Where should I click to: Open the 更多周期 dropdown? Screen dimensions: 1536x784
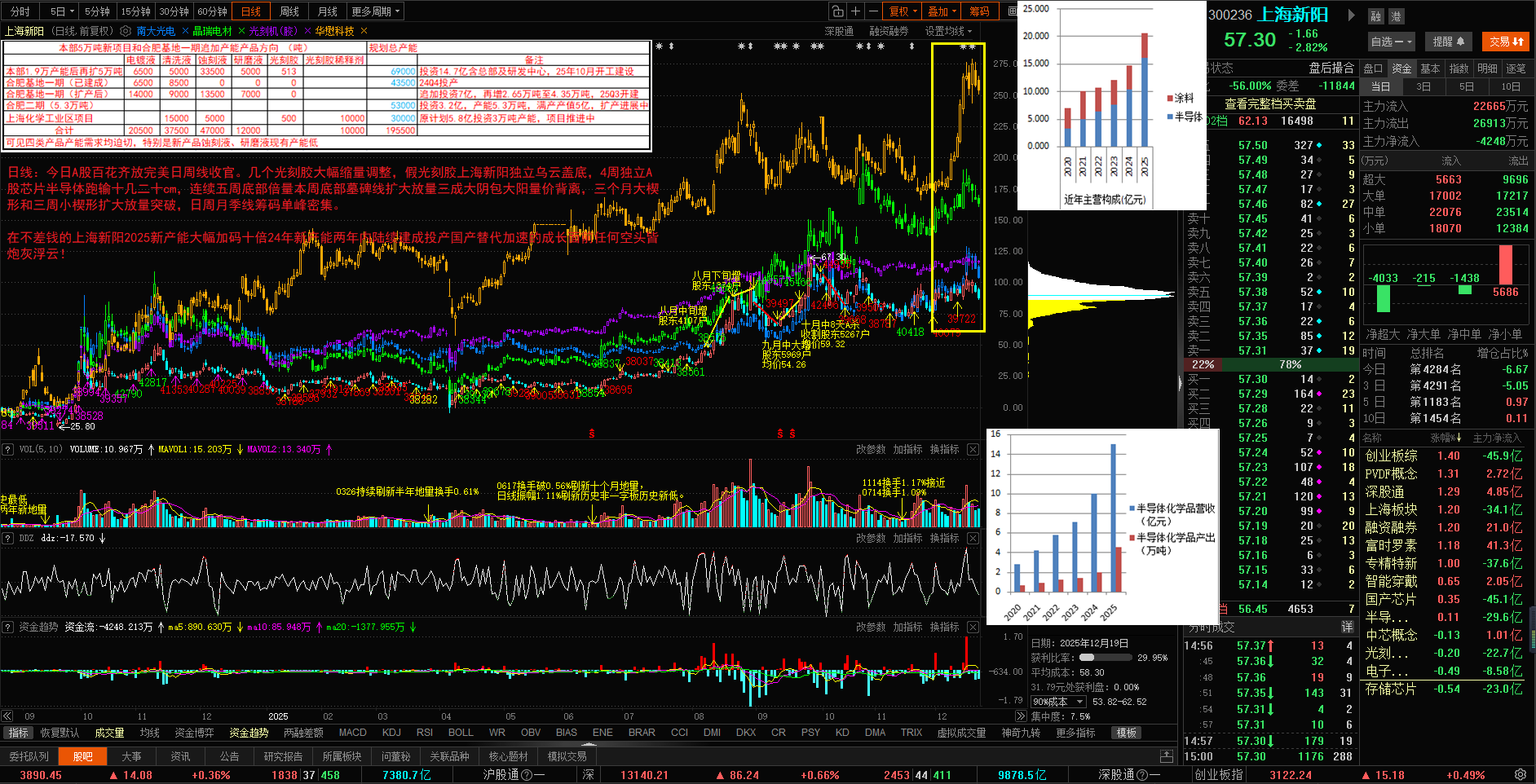(376, 11)
